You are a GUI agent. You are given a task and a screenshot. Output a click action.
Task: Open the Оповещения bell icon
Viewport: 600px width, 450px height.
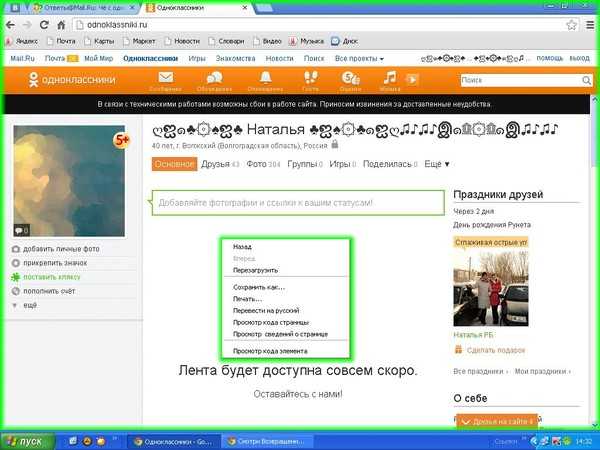pos(266,78)
